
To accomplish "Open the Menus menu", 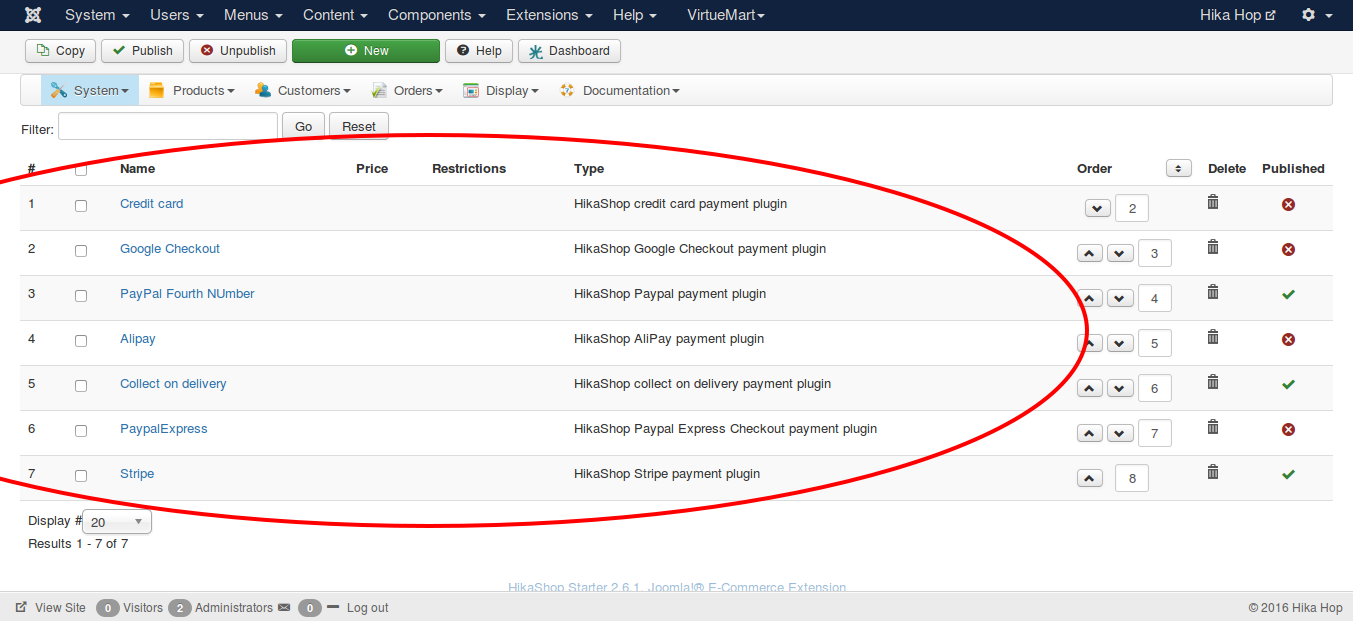I will pos(253,15).
